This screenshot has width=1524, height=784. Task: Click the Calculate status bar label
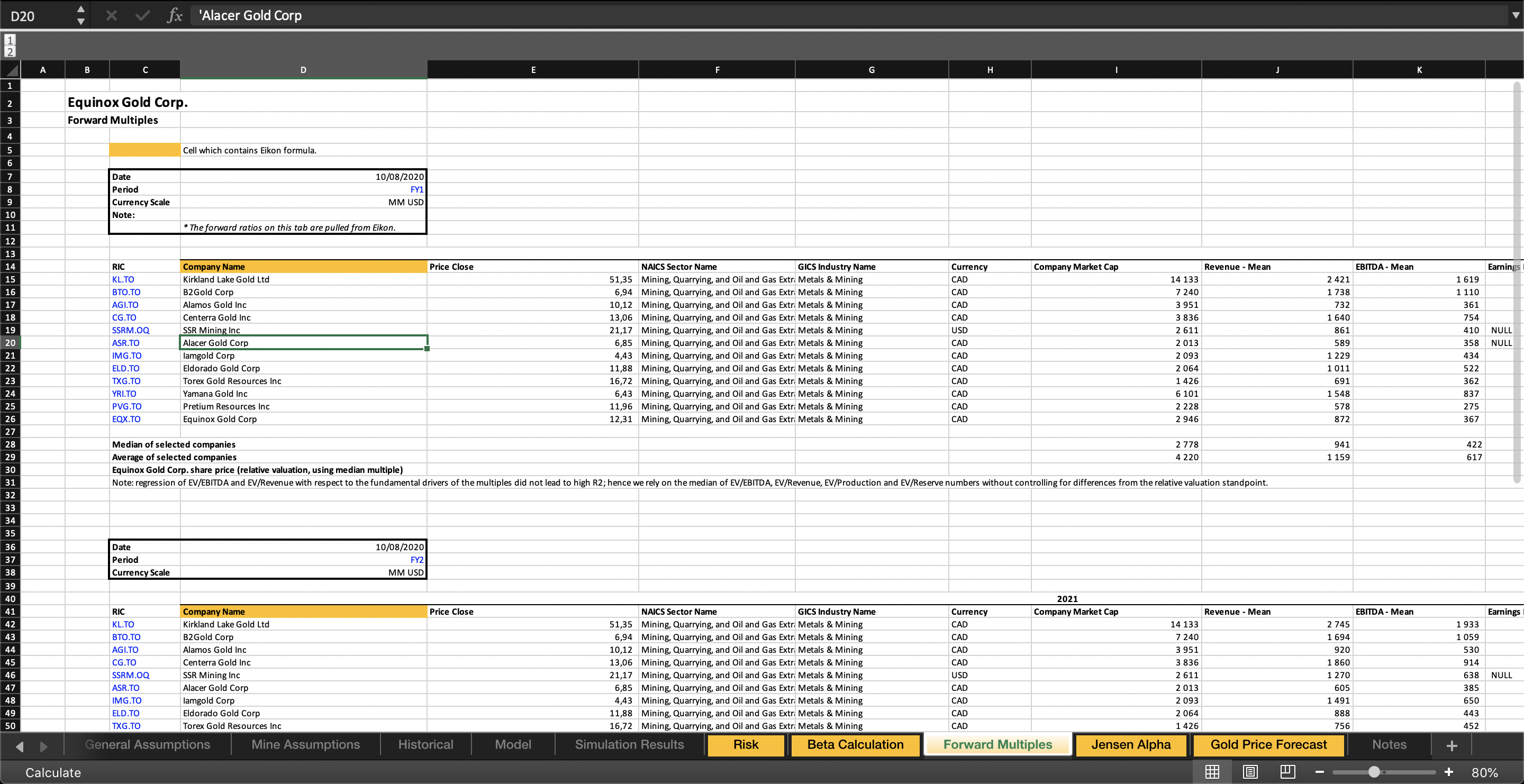53,772
